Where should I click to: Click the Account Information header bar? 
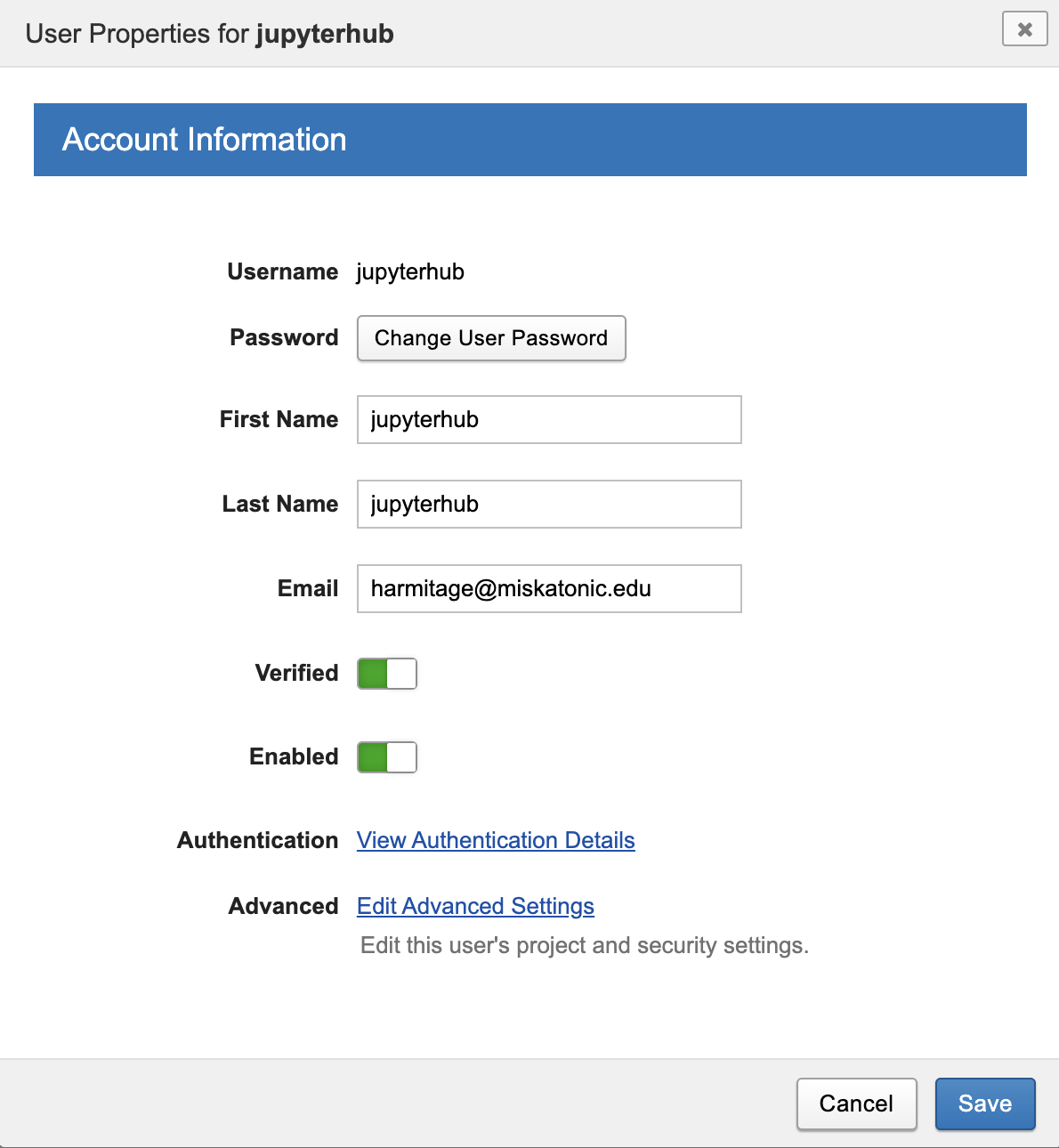click(529, 140)
